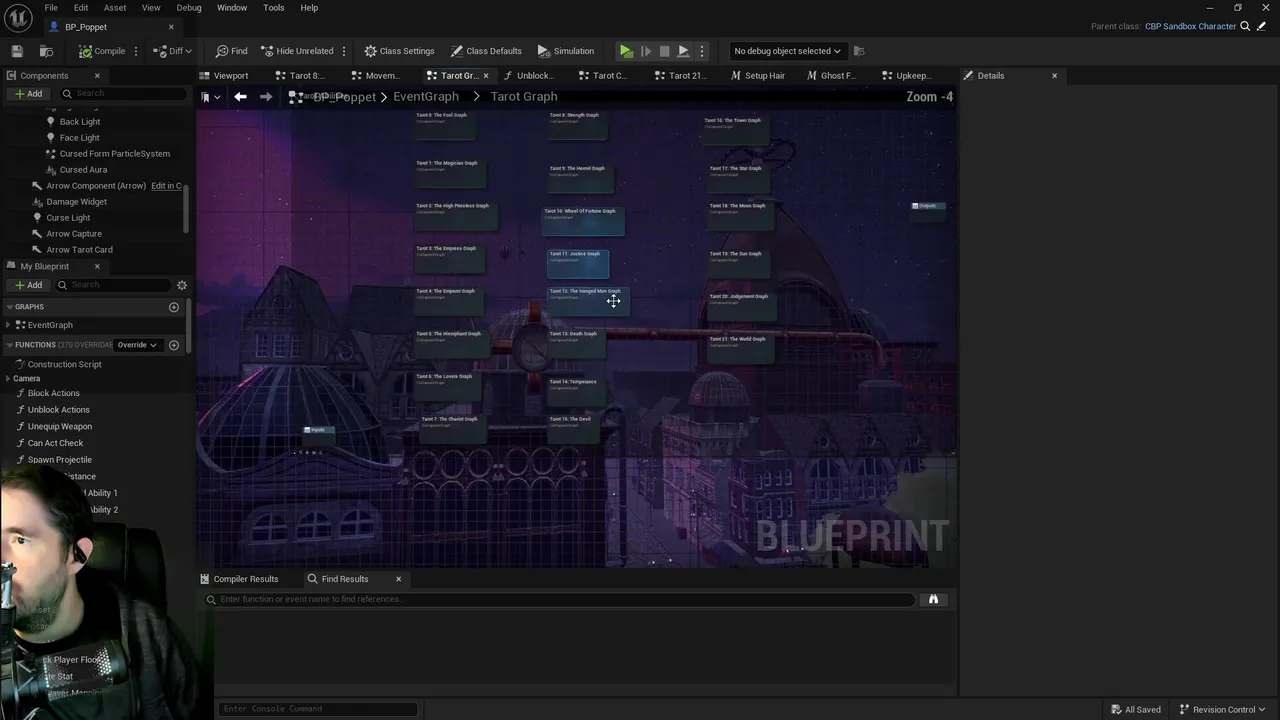Select the Cursed Form ParticleSystem component

(x=115, y=154)
